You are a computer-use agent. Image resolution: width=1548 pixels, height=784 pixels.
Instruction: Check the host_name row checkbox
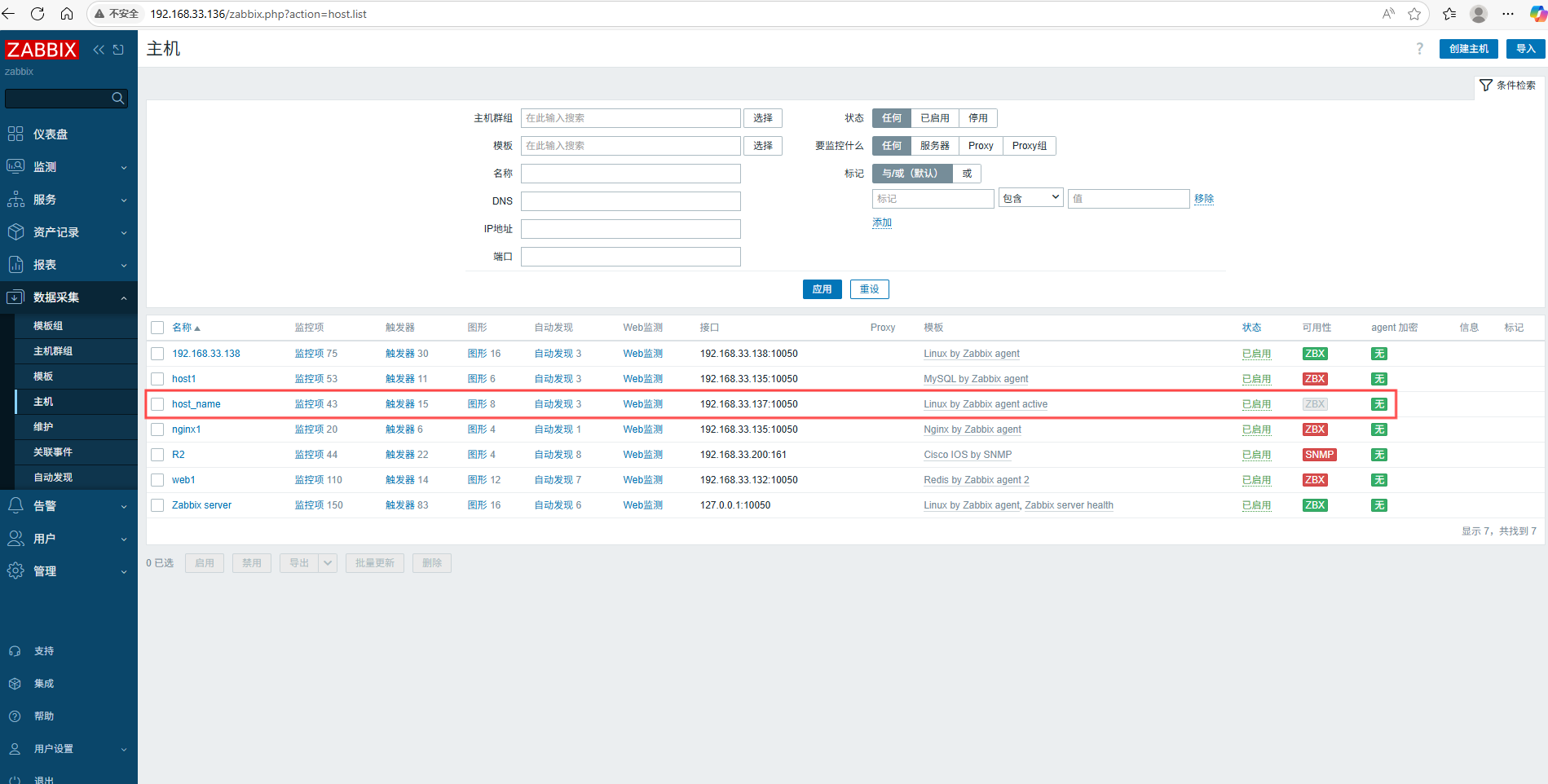click(157, 404)
